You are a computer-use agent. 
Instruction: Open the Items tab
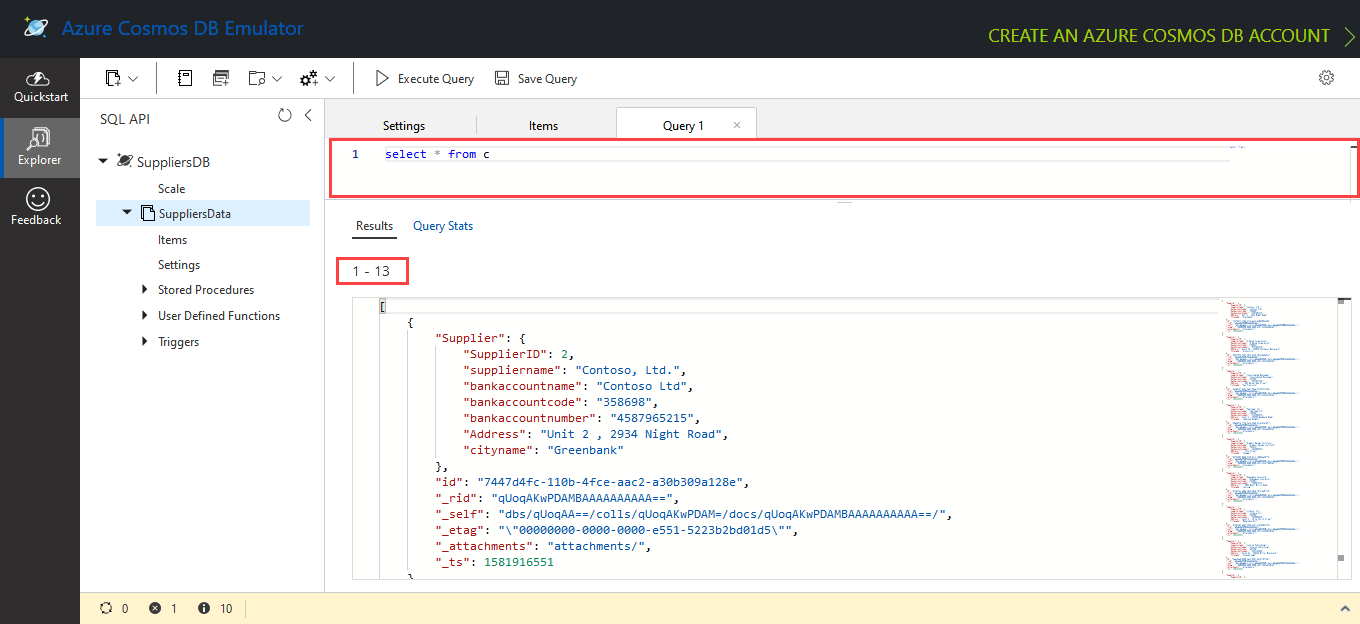pos(543,125)
